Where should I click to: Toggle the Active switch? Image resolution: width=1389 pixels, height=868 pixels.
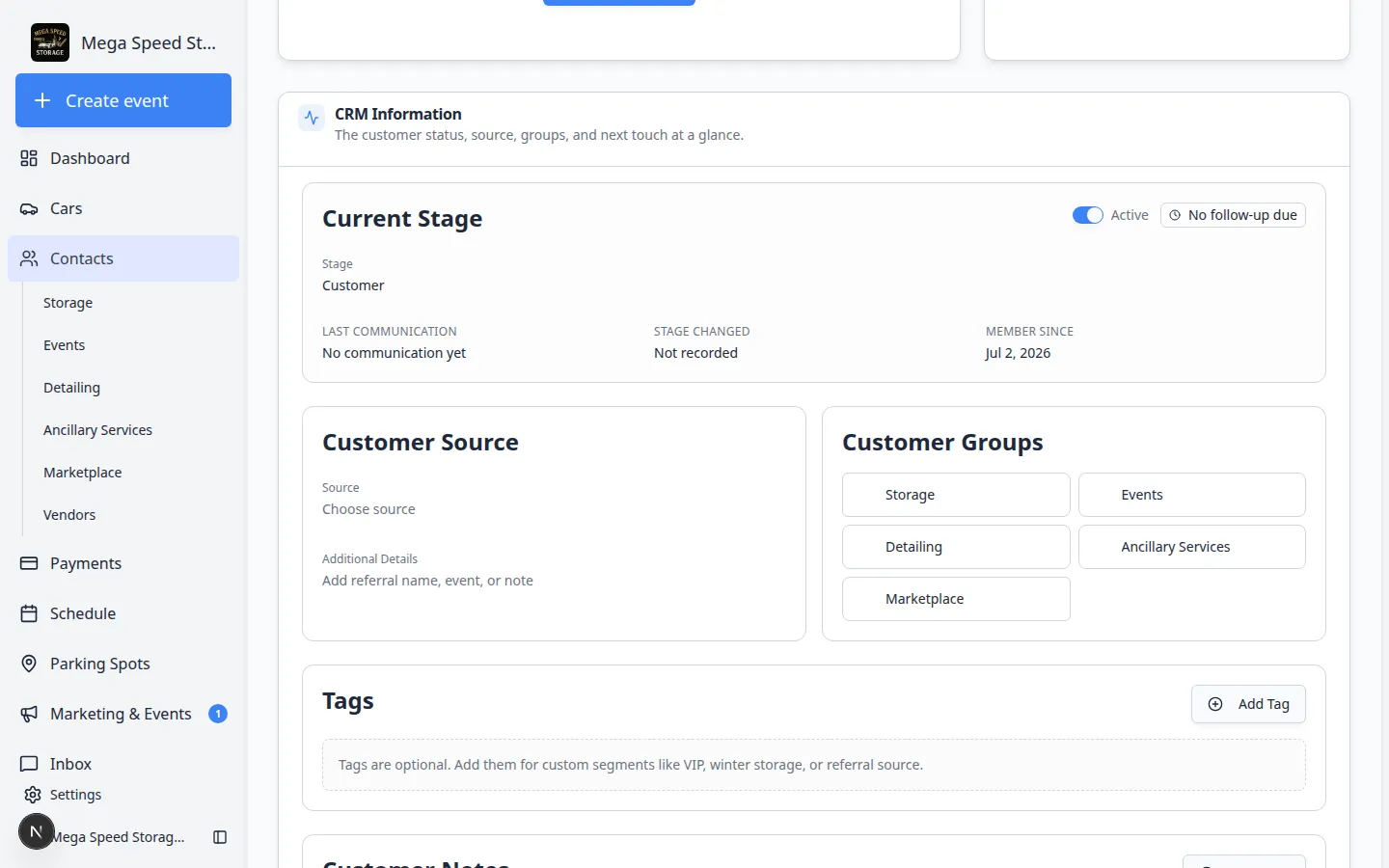pyautogui.click(x=1087, y=215)
